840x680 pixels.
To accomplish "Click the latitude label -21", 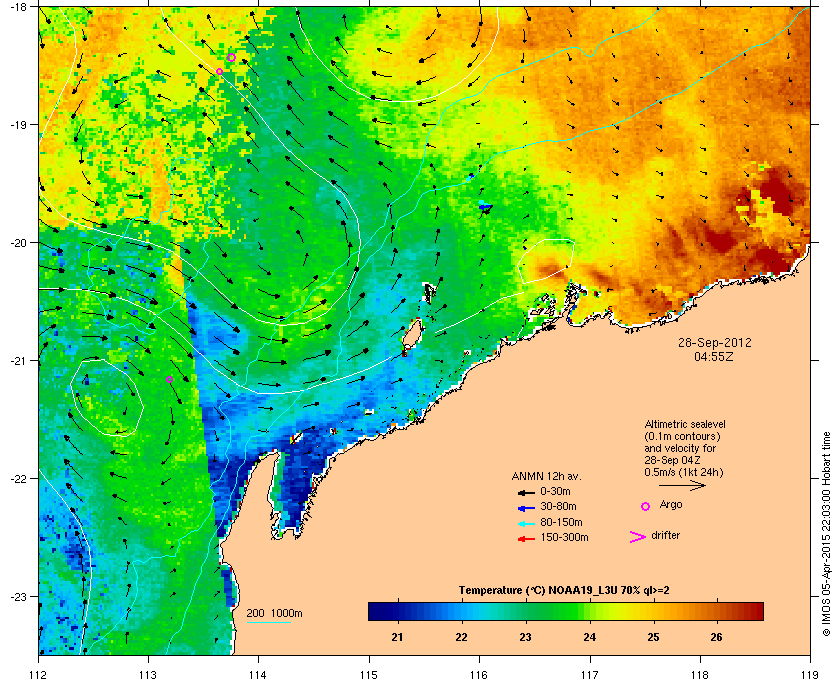I will click(x=18, y=360).
